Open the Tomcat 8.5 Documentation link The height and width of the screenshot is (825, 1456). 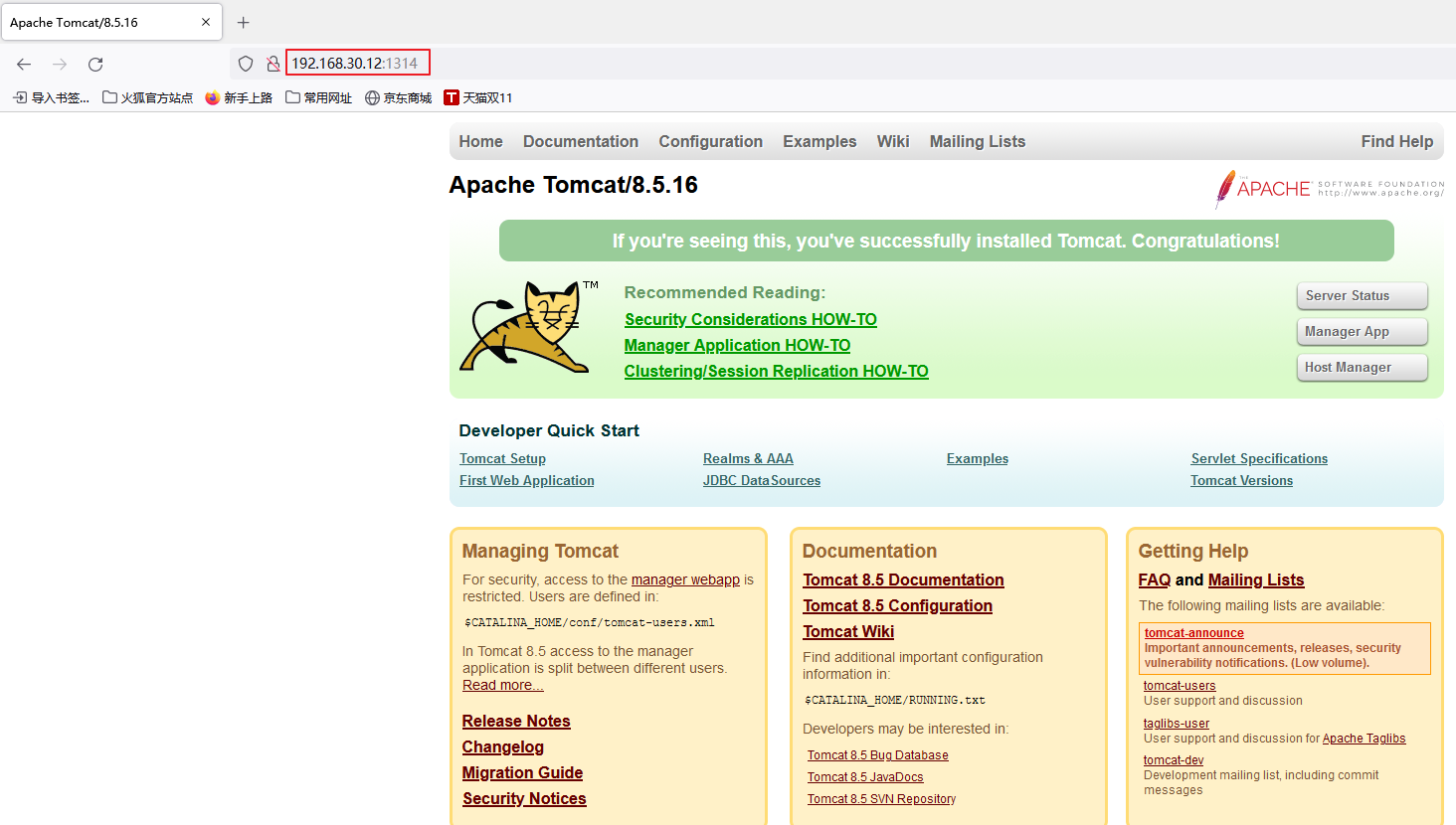pyautogui.click(x=903, y=579)
